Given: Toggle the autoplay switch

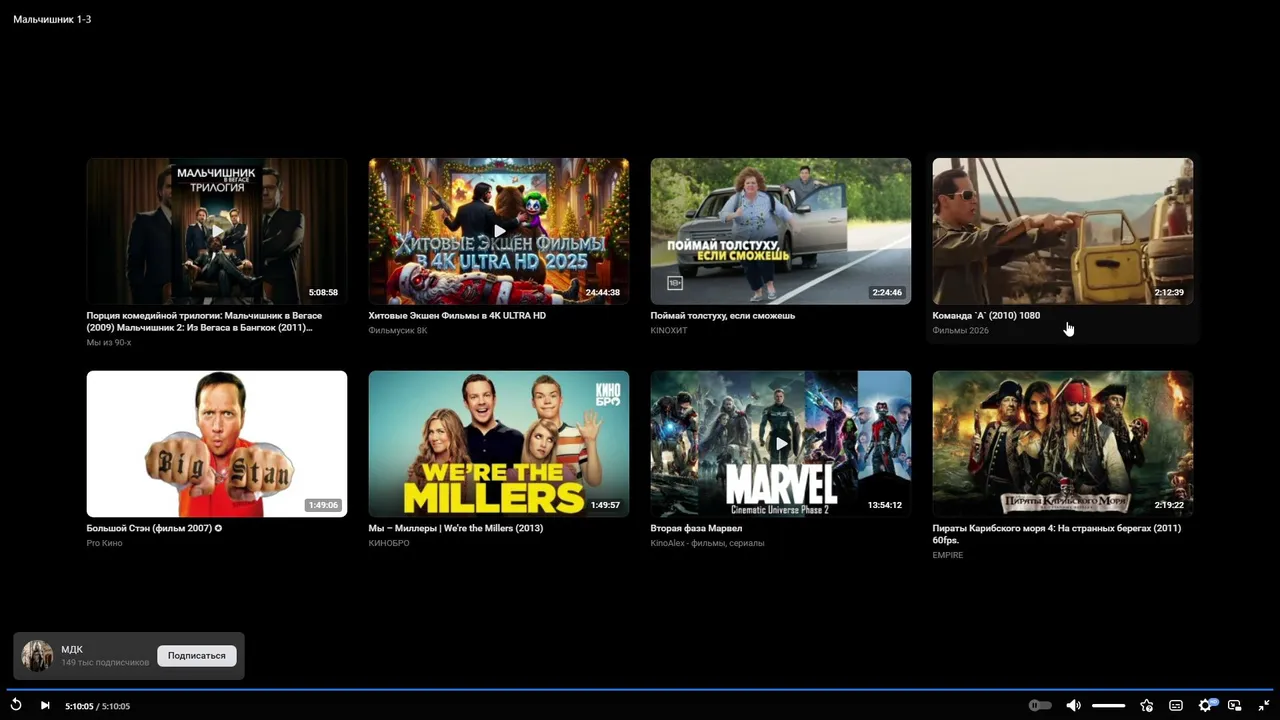Looking at the screenshot, I should (1040, 705).
